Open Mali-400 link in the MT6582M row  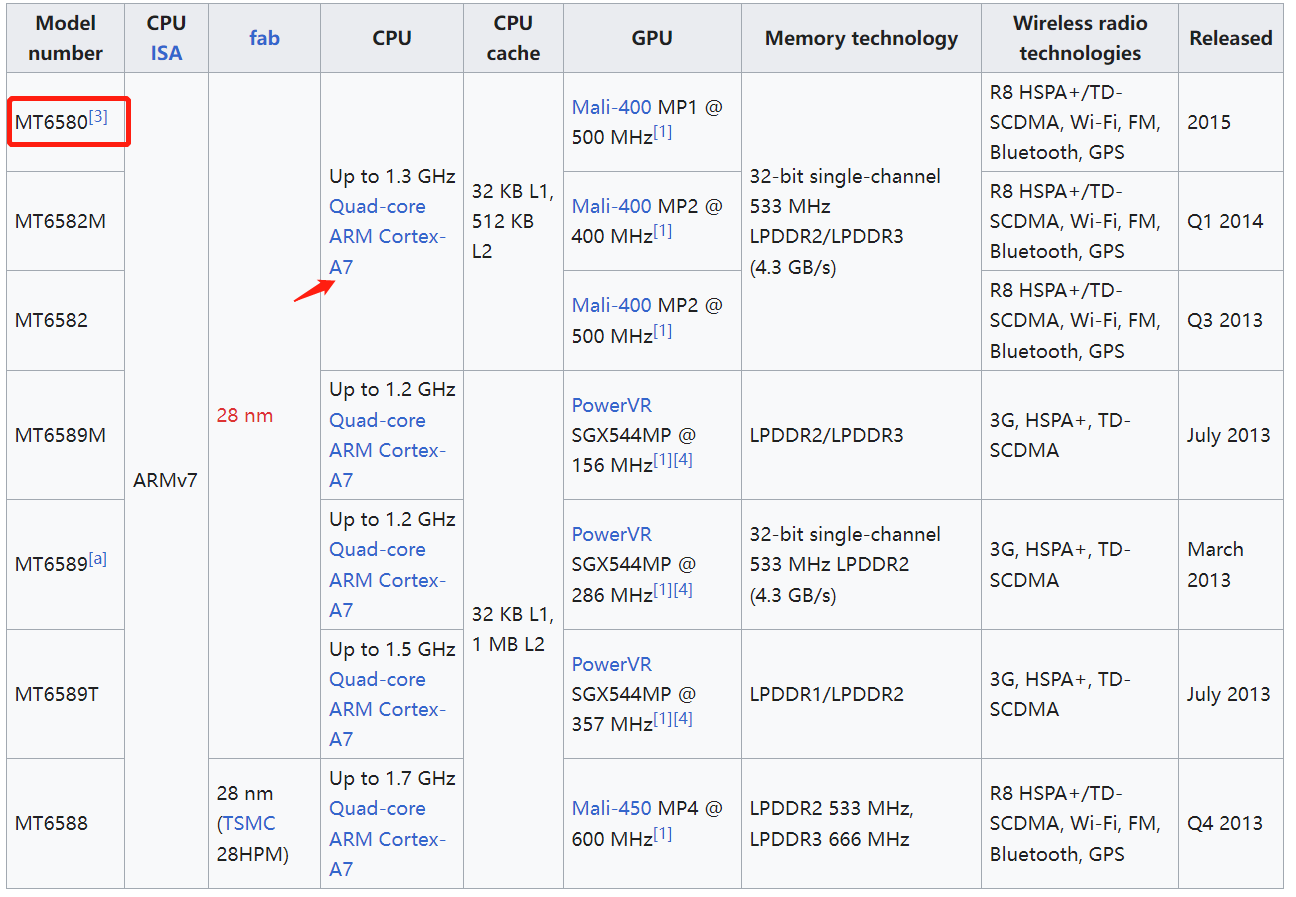click(612, 206)
